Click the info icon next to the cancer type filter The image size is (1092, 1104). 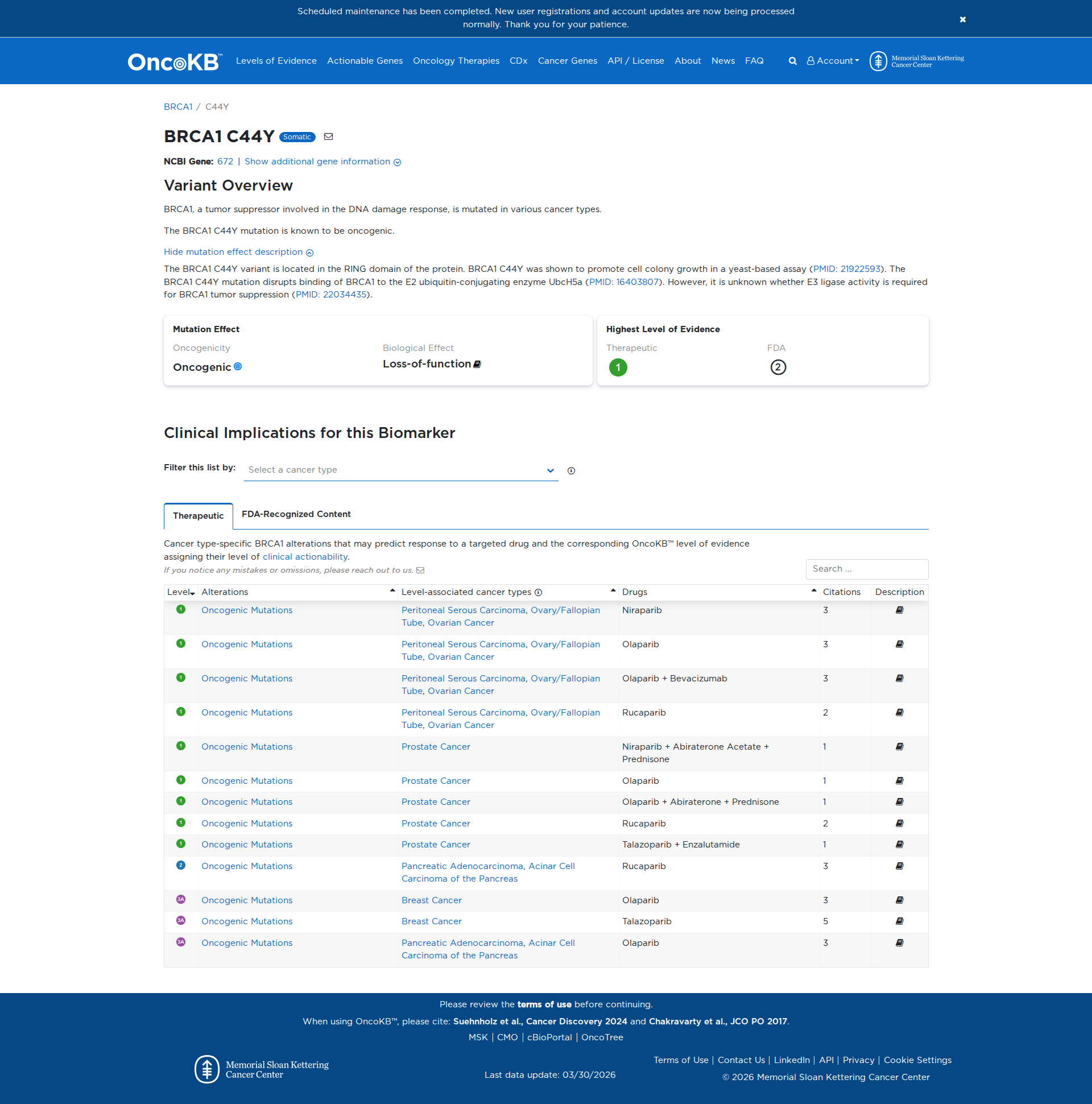(x=571, y=470)
